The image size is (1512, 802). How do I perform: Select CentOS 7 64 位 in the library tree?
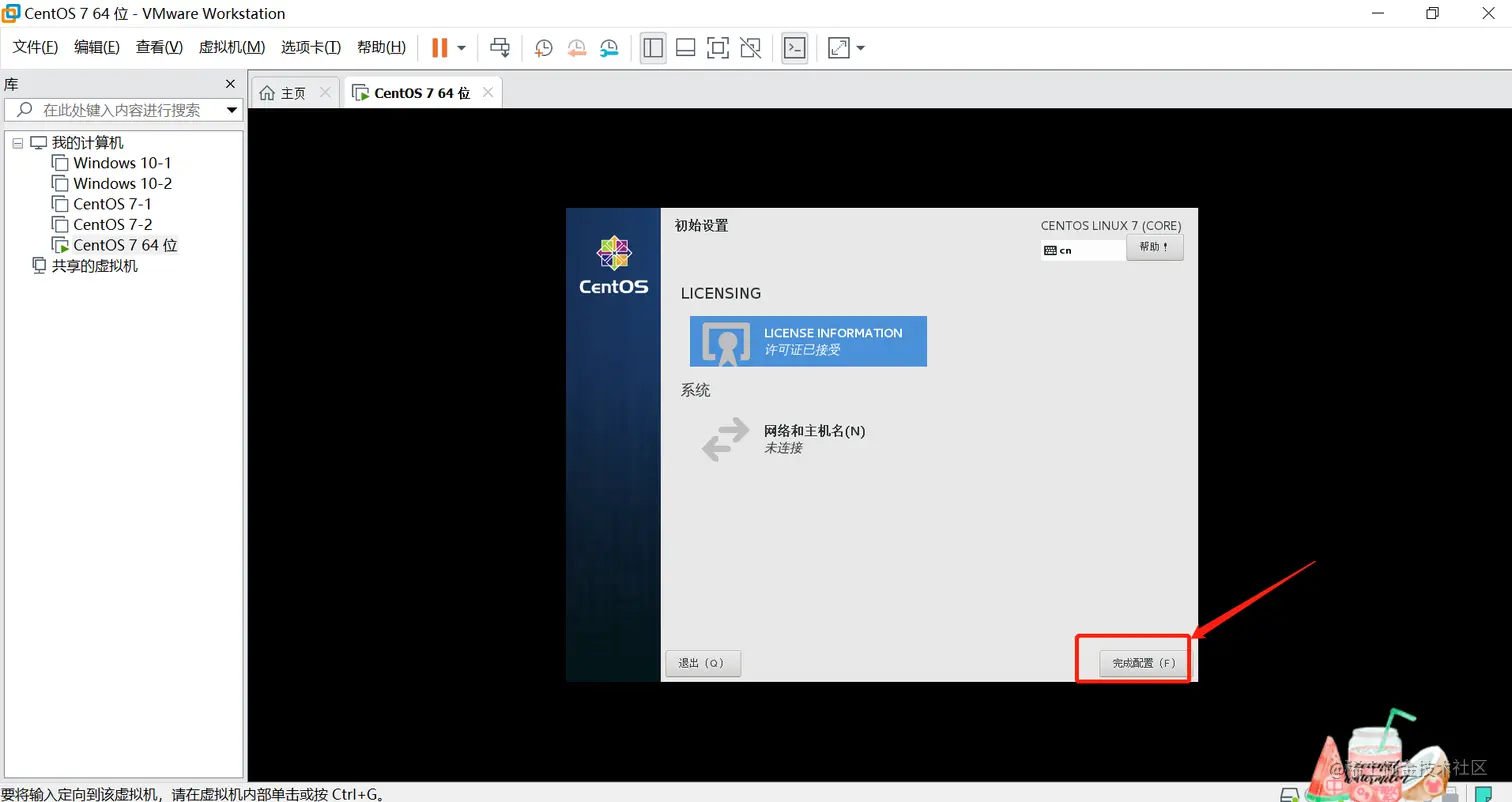click(125, 245)
